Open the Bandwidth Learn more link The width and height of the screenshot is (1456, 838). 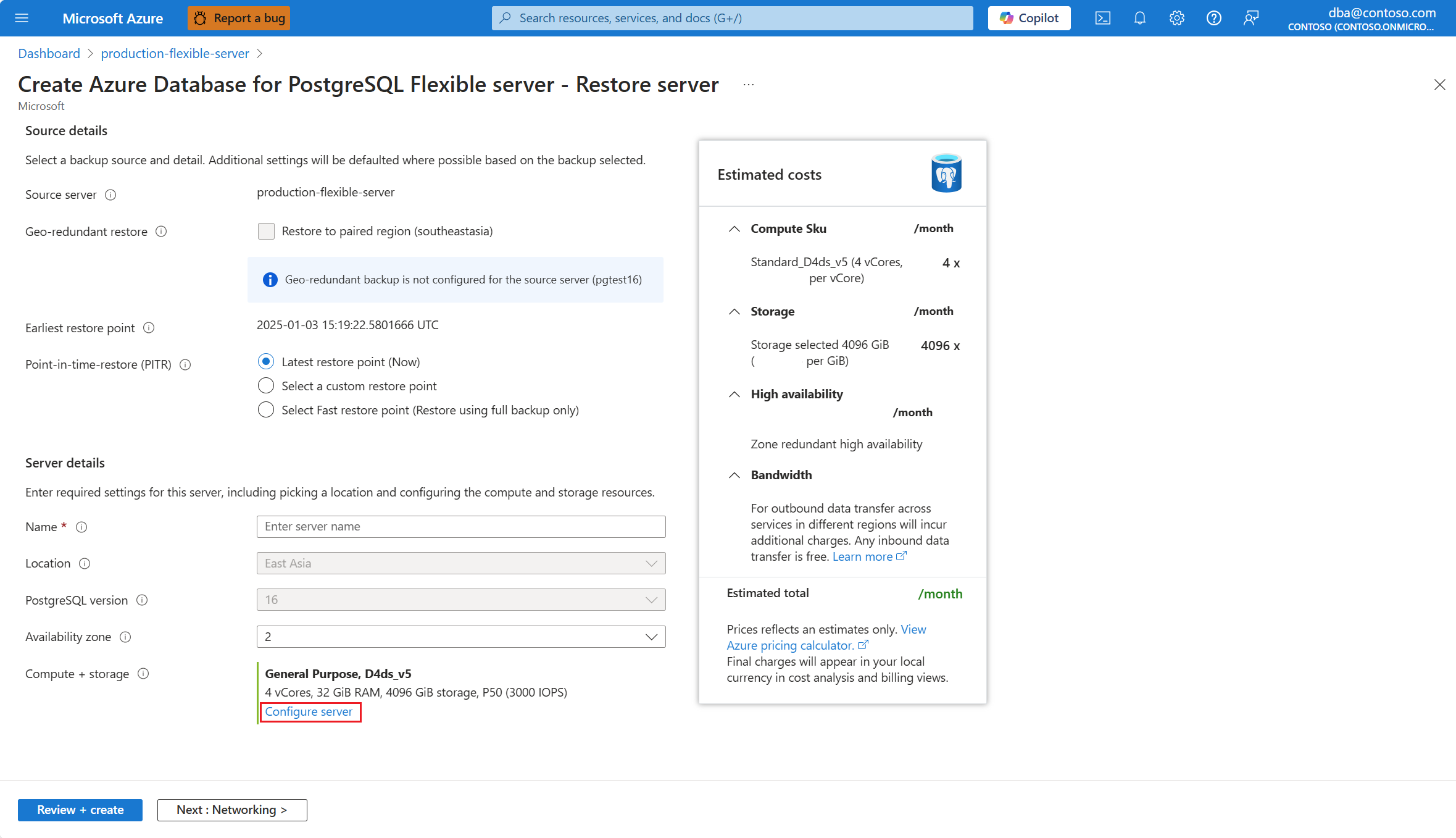pyautogui.click(x=869, y=556)
